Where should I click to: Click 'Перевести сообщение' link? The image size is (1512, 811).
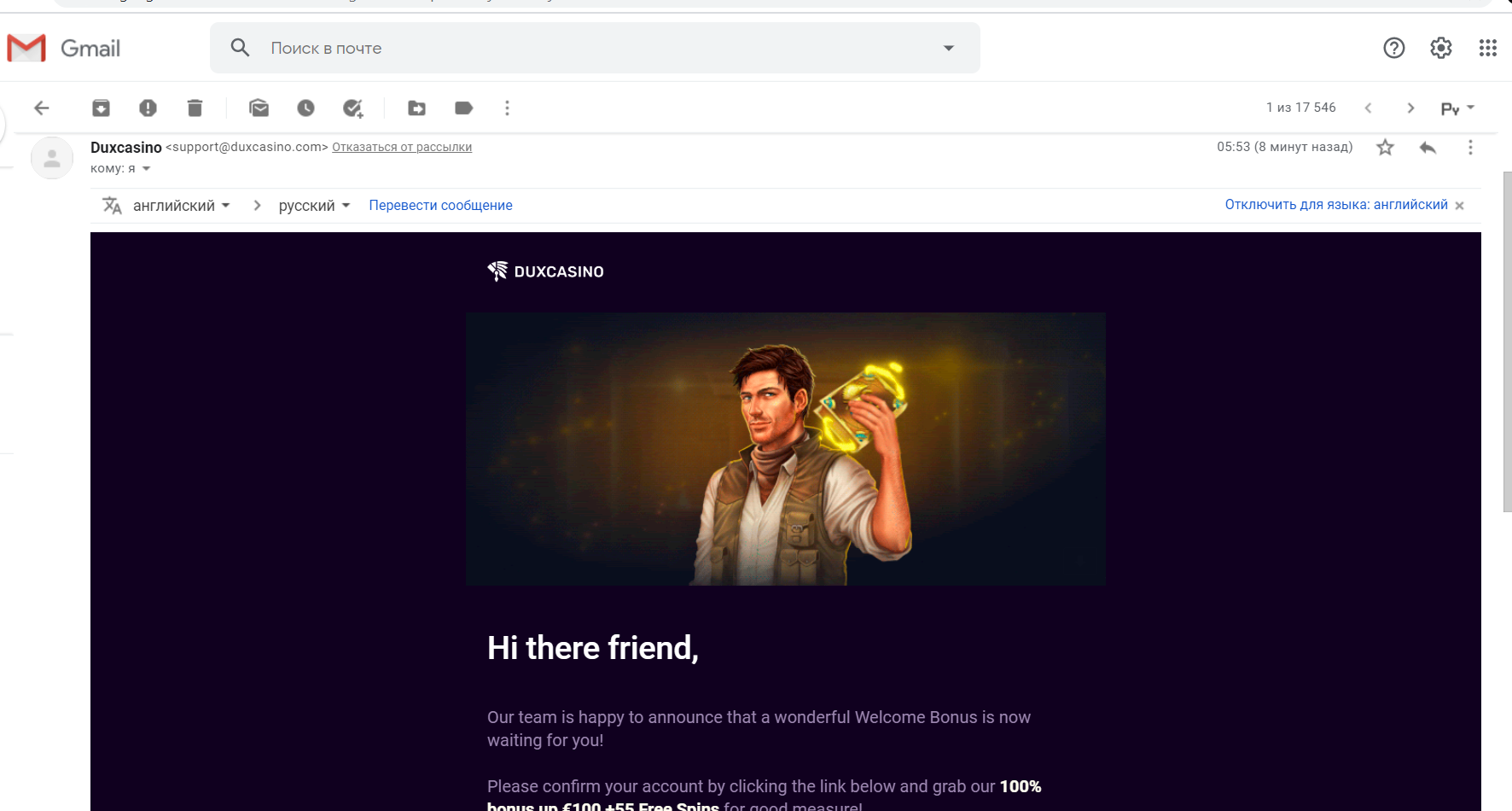(x=440, y=205)
